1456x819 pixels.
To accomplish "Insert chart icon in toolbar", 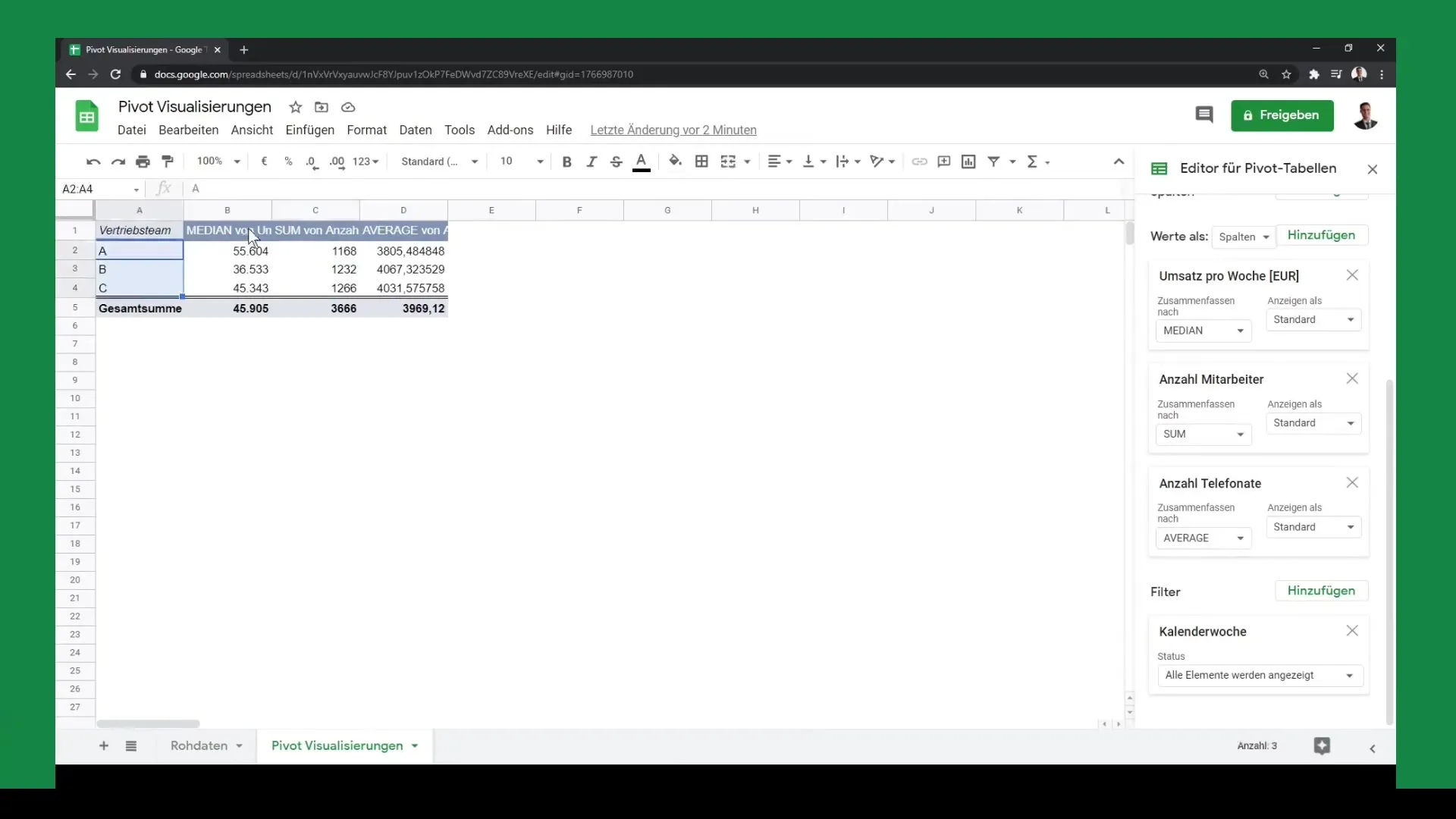I will click(968, 162).
